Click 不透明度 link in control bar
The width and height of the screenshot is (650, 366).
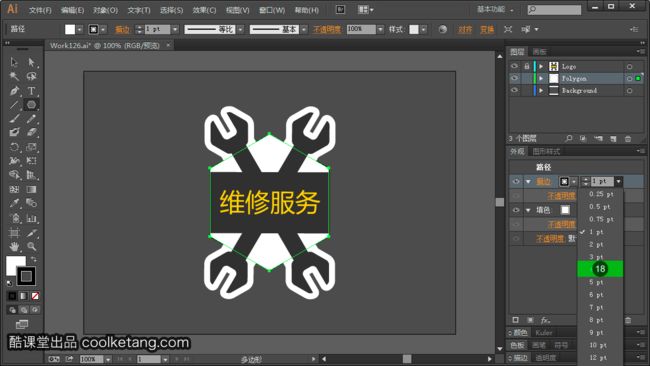[x=327, y=29]
